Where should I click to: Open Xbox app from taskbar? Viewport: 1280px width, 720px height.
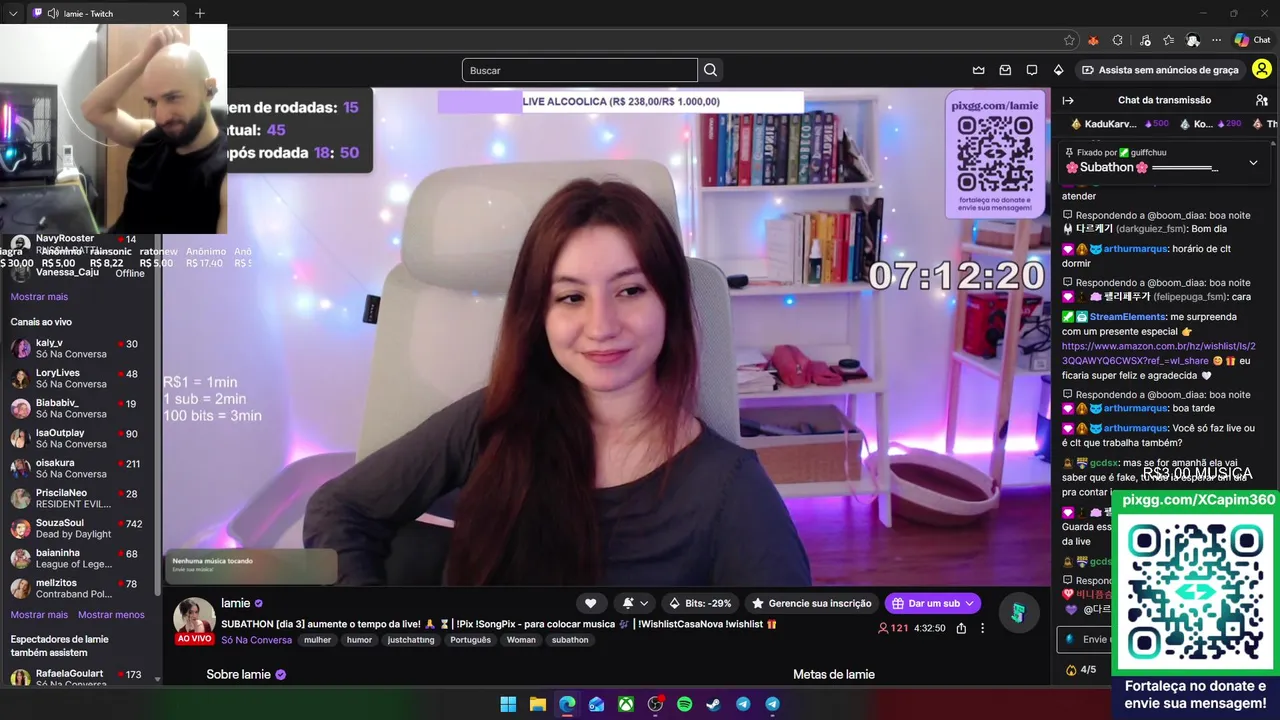coord(626,704)
